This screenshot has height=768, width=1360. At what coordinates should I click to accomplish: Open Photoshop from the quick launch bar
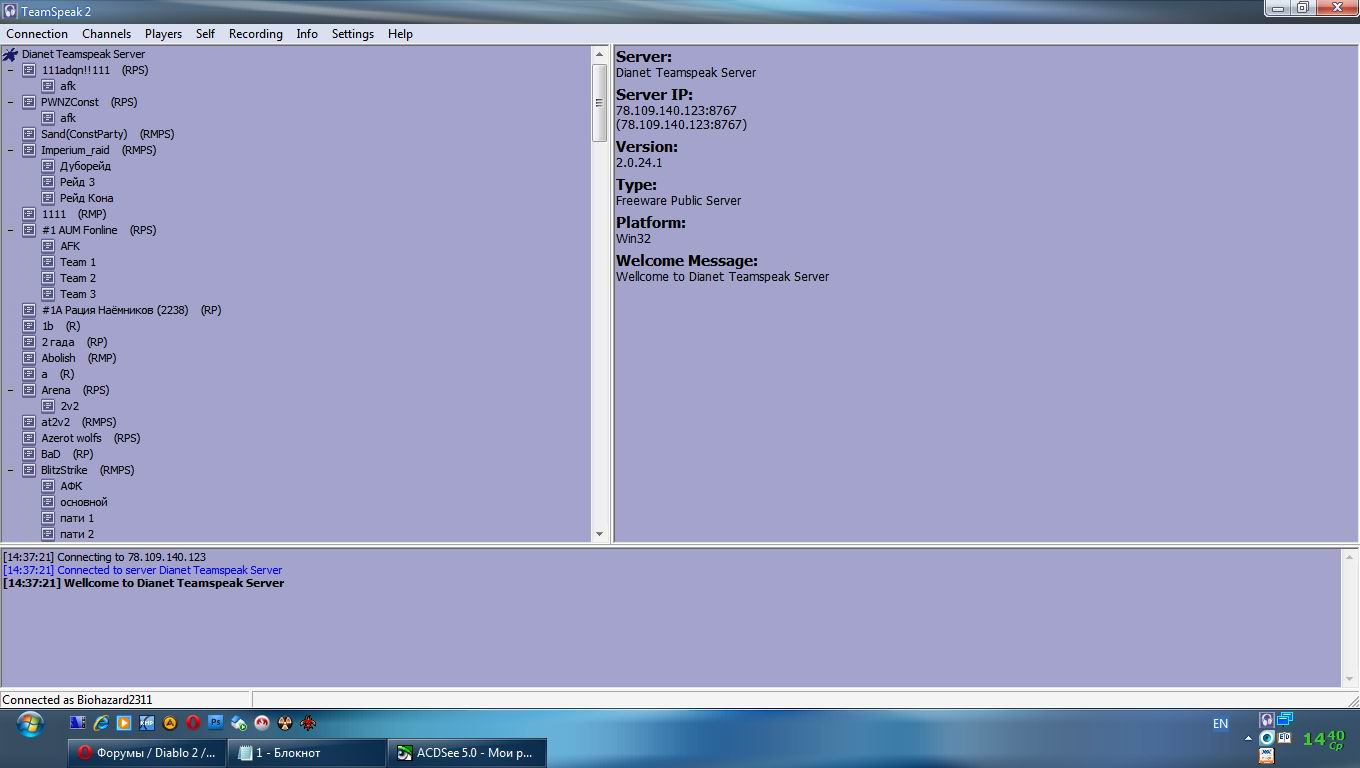click(216, 723)
